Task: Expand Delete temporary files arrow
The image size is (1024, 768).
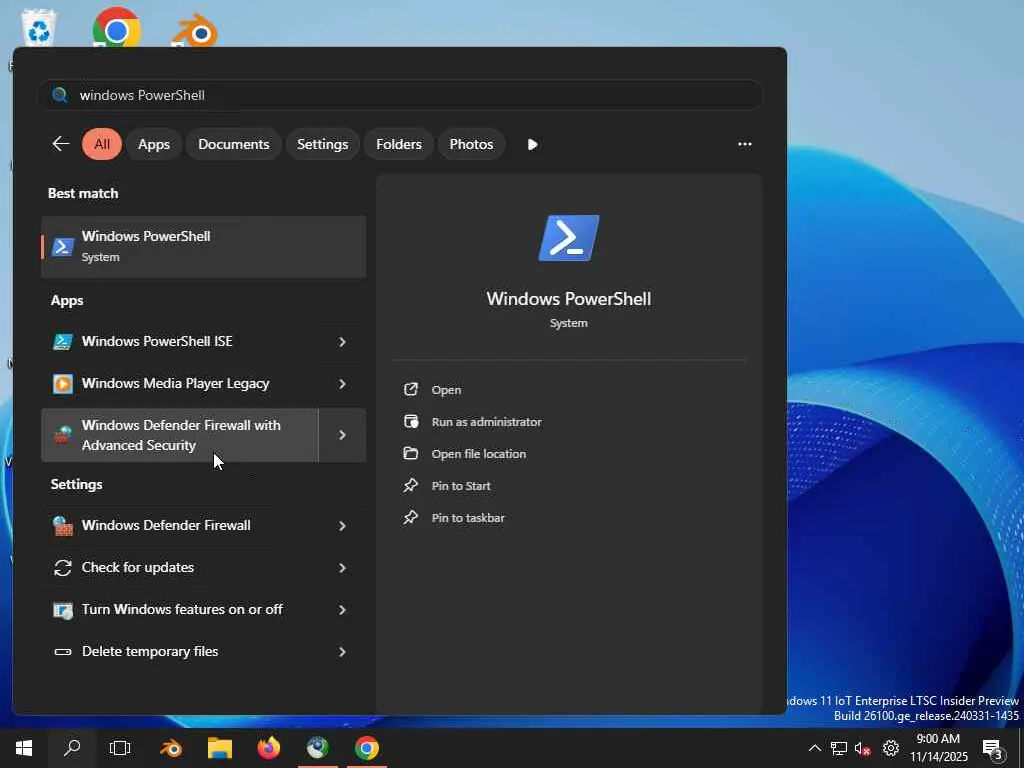Action: coord(342,652)
